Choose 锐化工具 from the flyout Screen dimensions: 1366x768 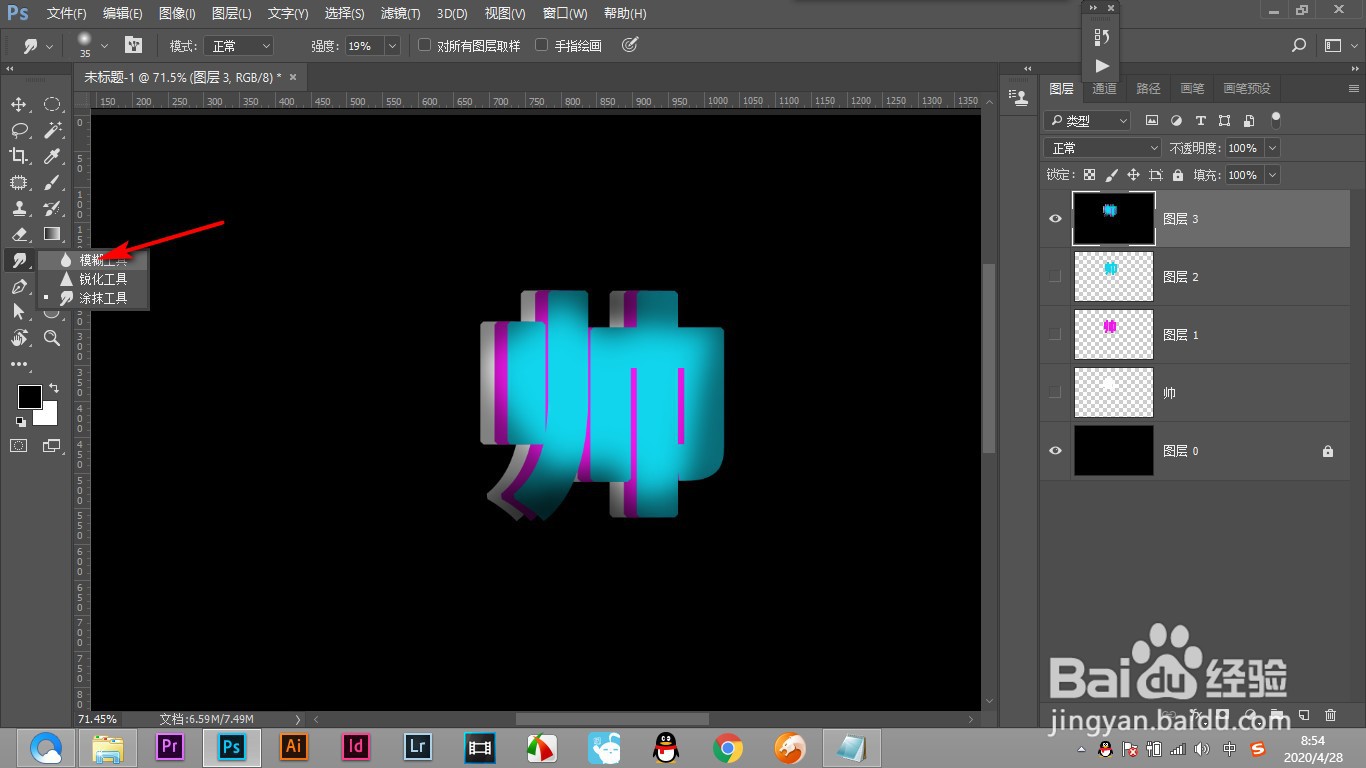103,279
